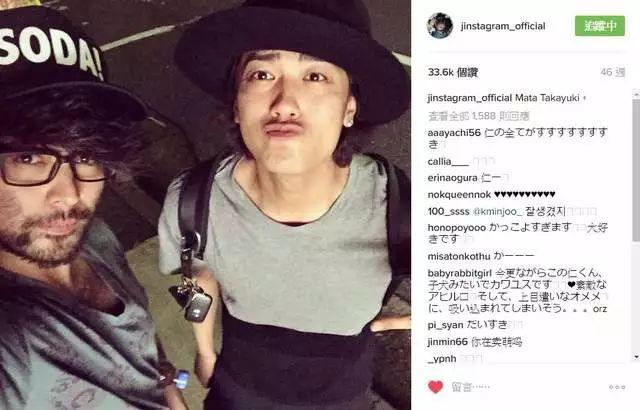640x410 pixels.
Task: Open jinstagram_official name in the caption
Action: (x=470, y=98)
